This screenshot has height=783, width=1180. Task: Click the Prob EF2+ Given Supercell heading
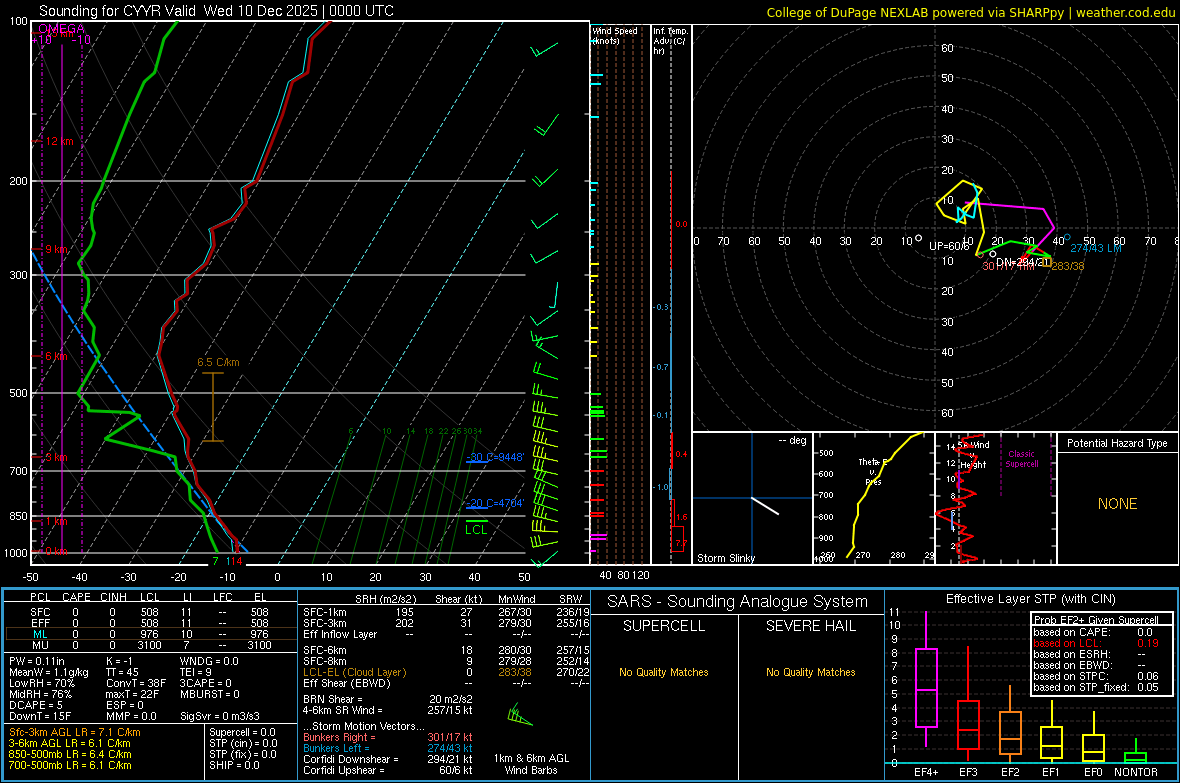tap(1096, 620)
